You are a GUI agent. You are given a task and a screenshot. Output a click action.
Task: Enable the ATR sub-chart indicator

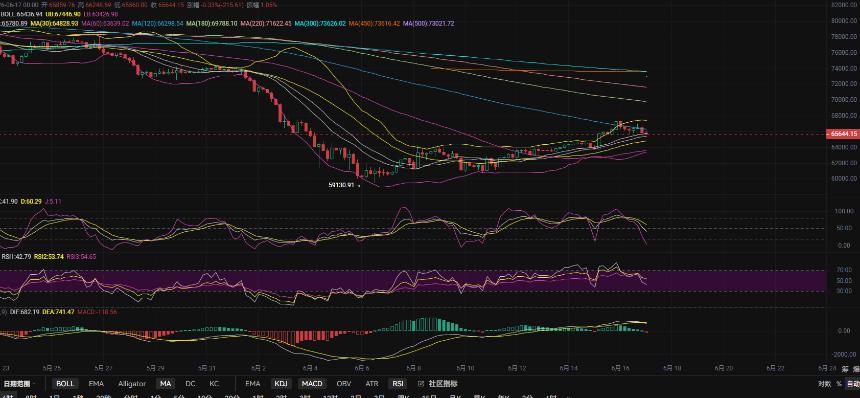coord(372,384)
